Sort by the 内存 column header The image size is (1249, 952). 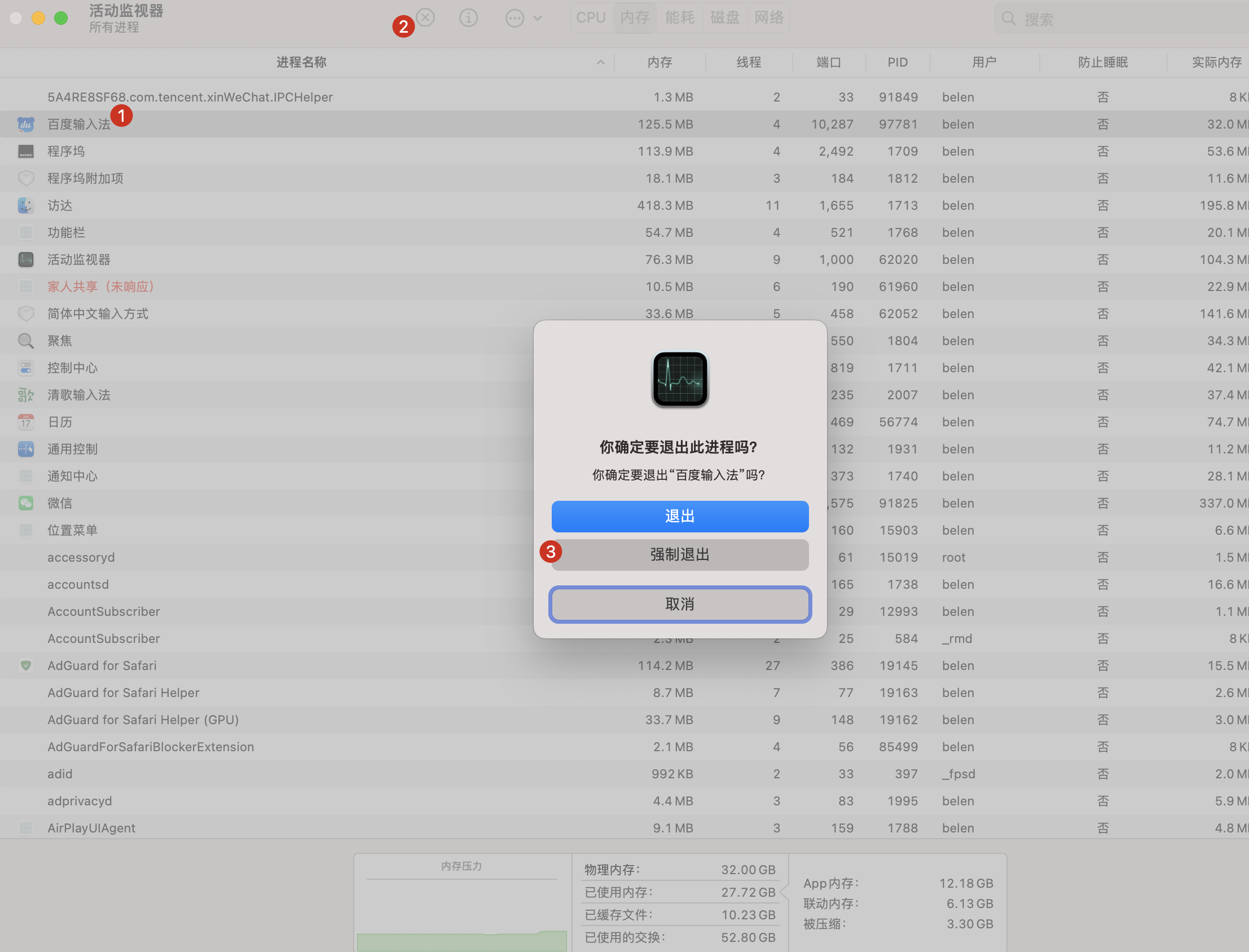tap(659, 63)
